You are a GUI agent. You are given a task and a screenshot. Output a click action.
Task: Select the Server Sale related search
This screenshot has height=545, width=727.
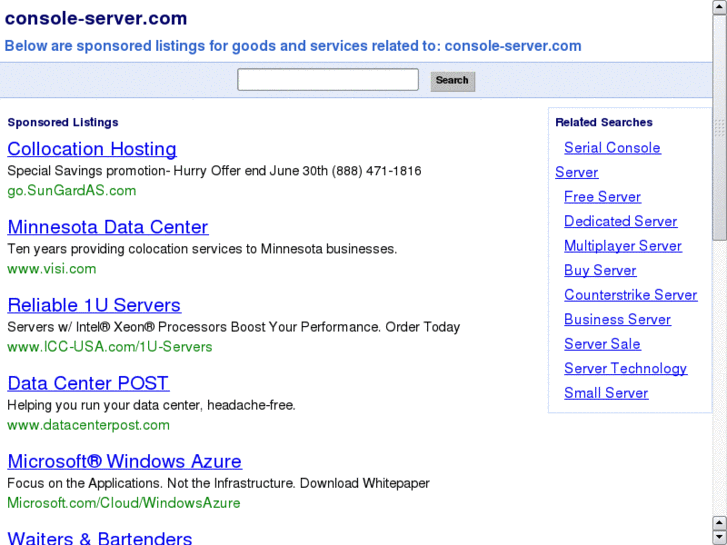(602, 344)
